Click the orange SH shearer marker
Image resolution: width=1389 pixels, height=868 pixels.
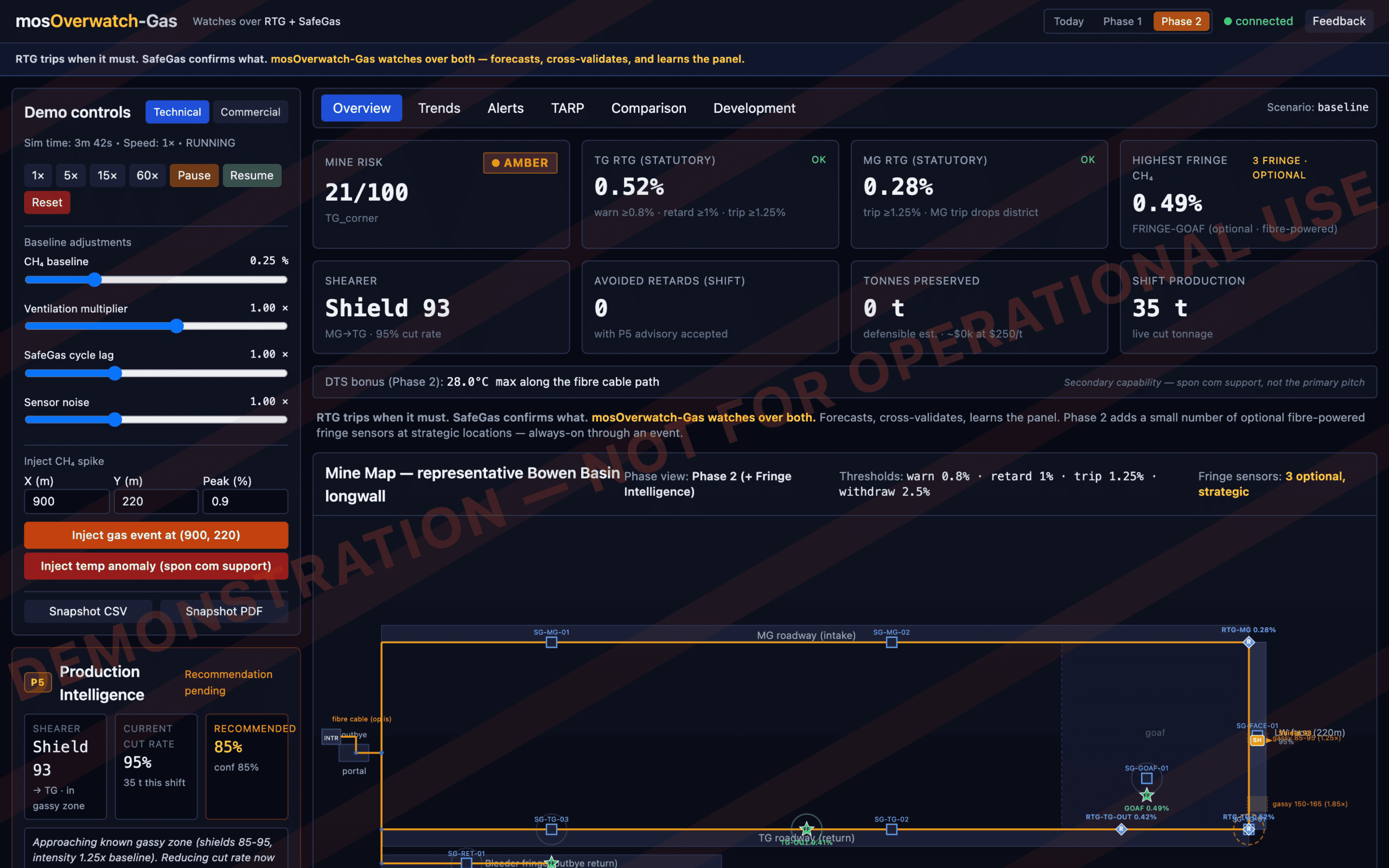[1257, 740]
